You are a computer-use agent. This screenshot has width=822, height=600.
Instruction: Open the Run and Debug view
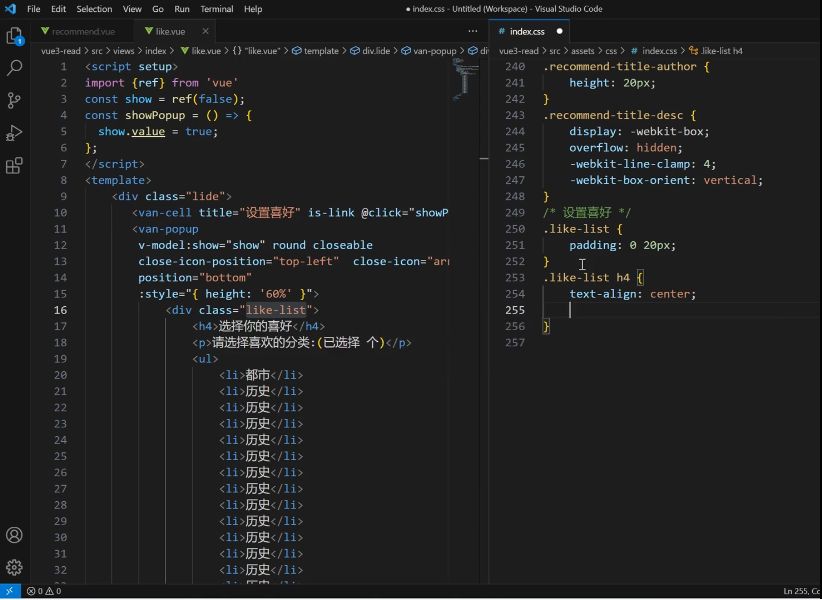point(14,133)
